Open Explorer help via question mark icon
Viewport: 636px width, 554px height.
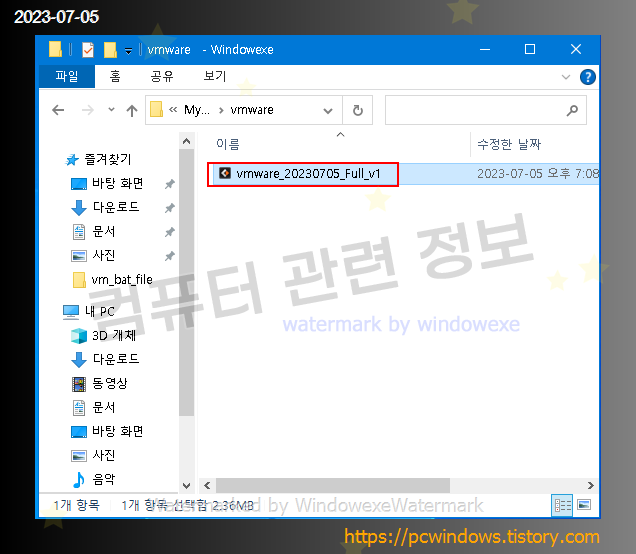pyautogui.click(x=588, y=77)
